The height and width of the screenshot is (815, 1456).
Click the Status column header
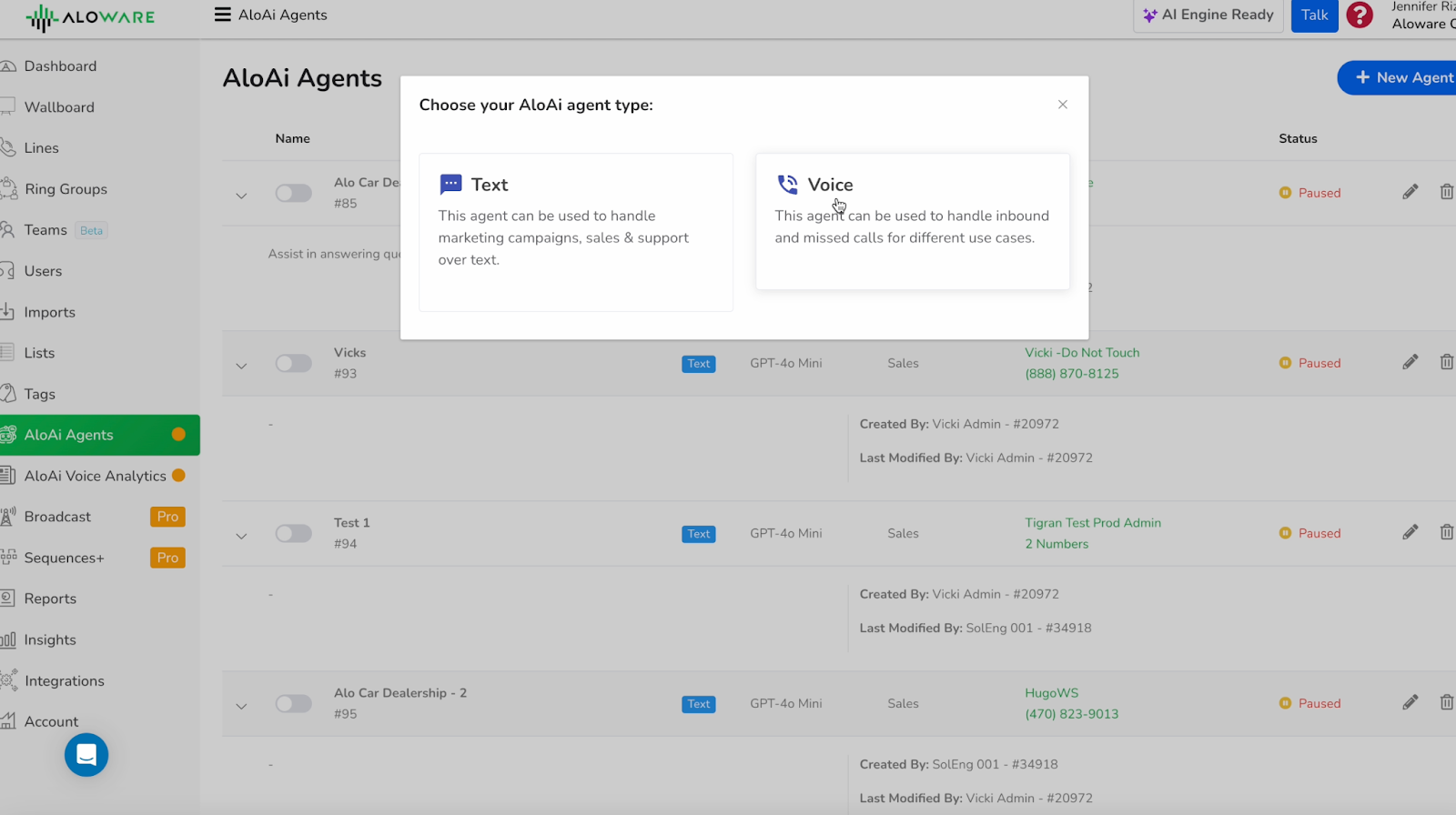[1298, 138]
